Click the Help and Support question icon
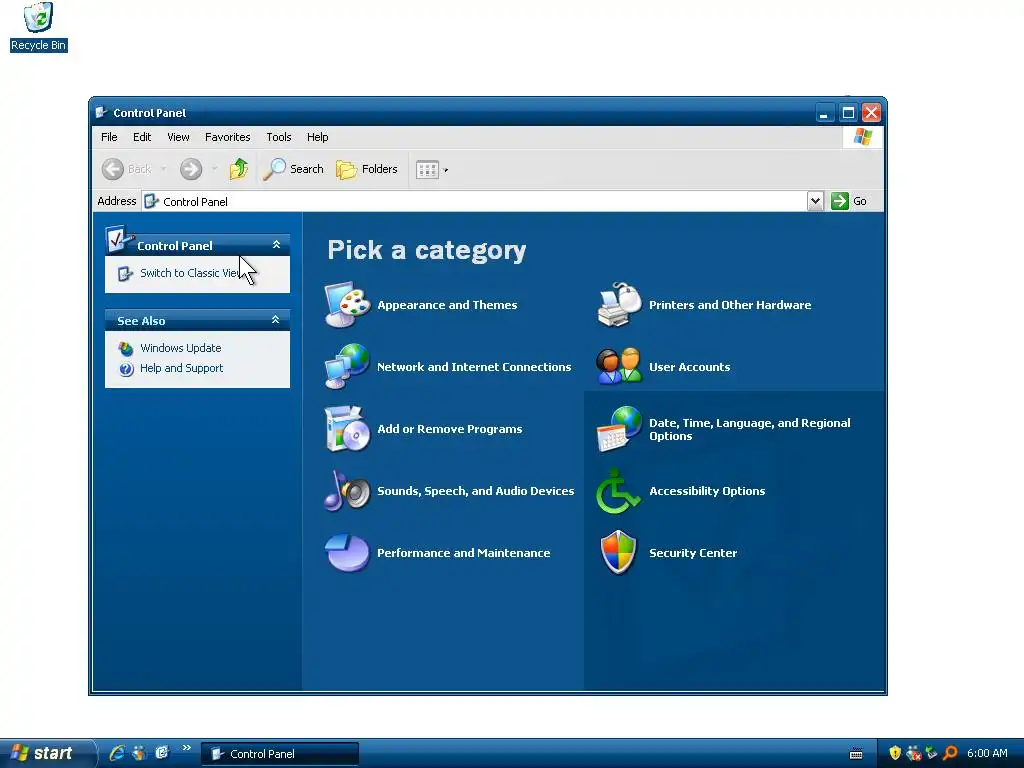1024x768 pixels. point(126,369)
